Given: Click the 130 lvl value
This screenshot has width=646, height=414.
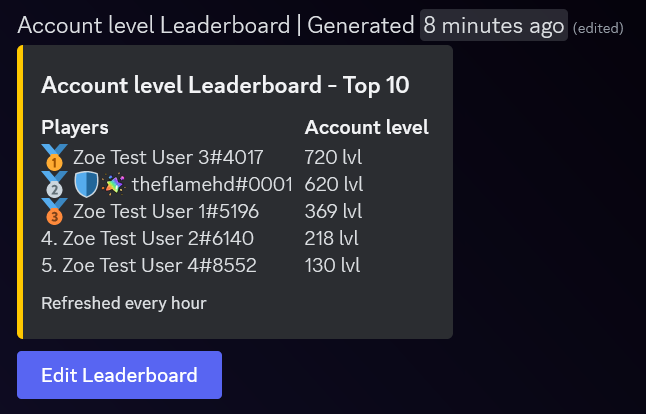Looking at the screenshot, I should tap(332, 265).
